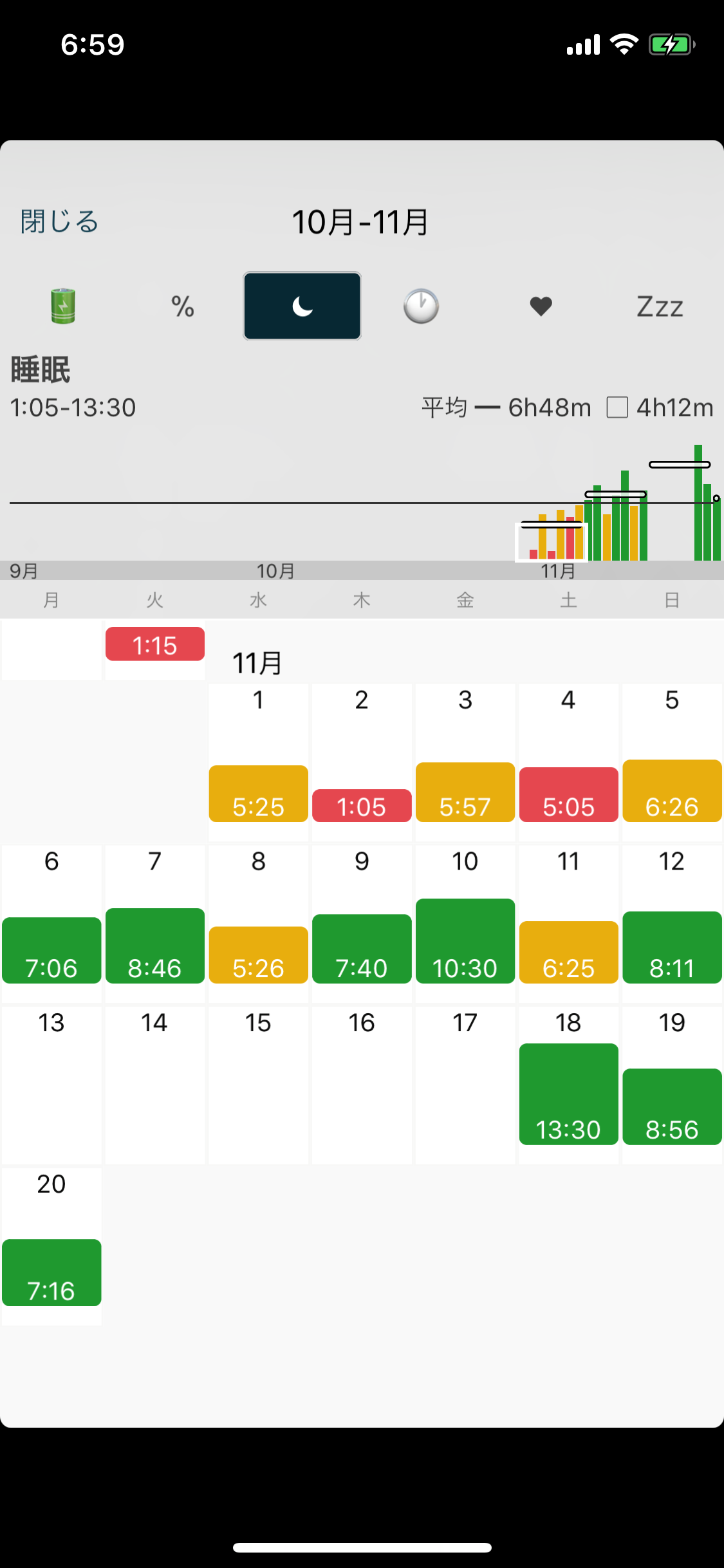The image size is (724, 1568).
Task: Open the Zzz tab
Action: tap(660, 306)
